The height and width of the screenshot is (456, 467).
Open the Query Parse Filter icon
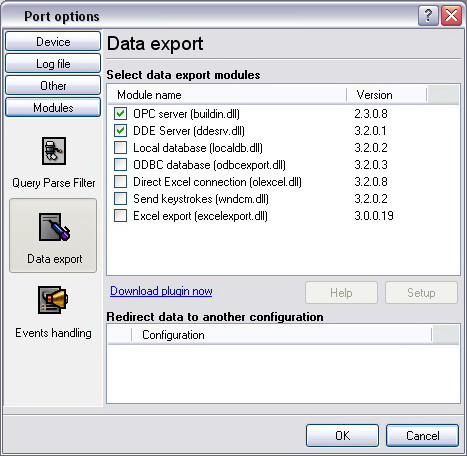click(54, 151)
